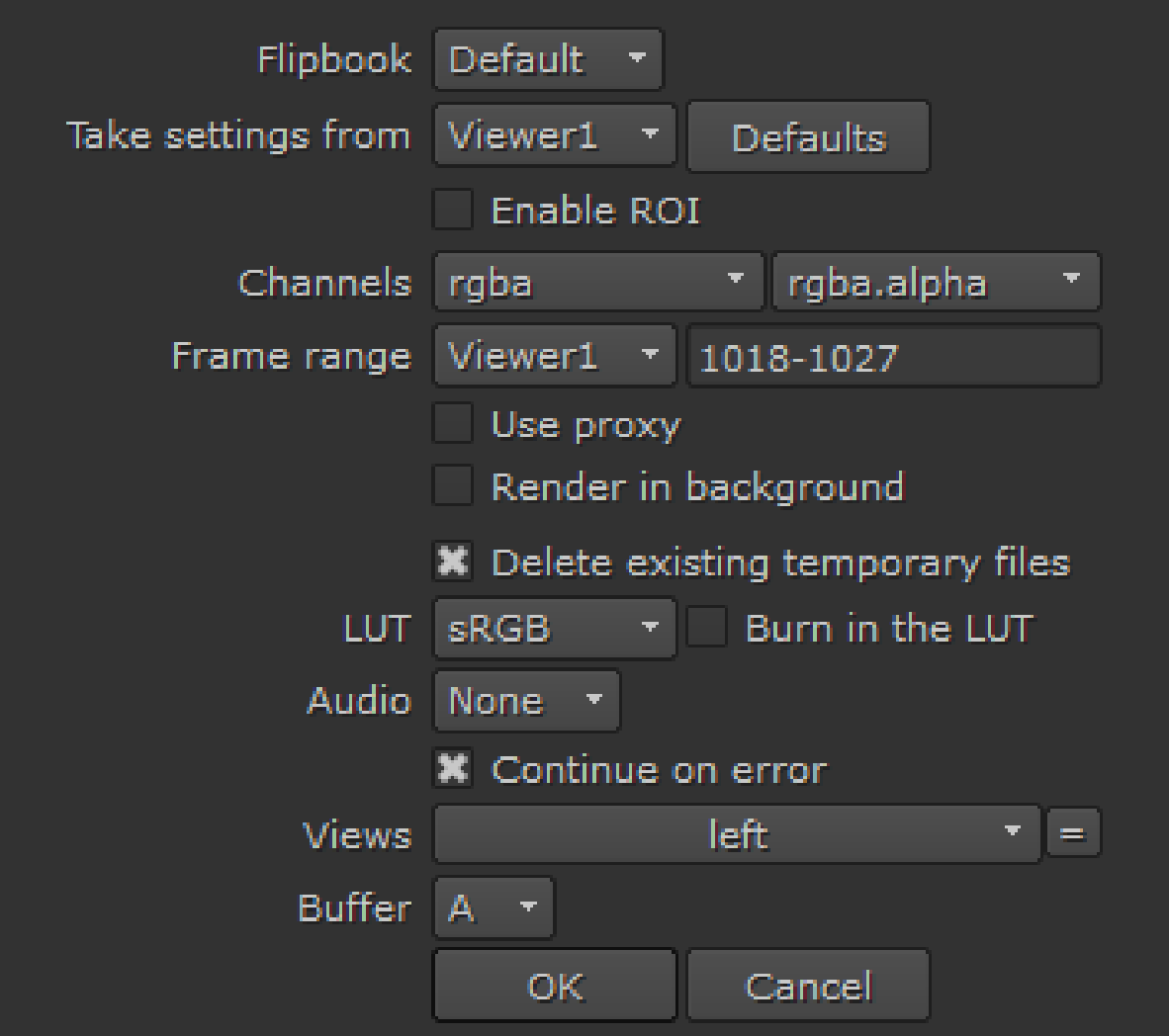Uncheck Delete existing temporary files

[453, 561]
